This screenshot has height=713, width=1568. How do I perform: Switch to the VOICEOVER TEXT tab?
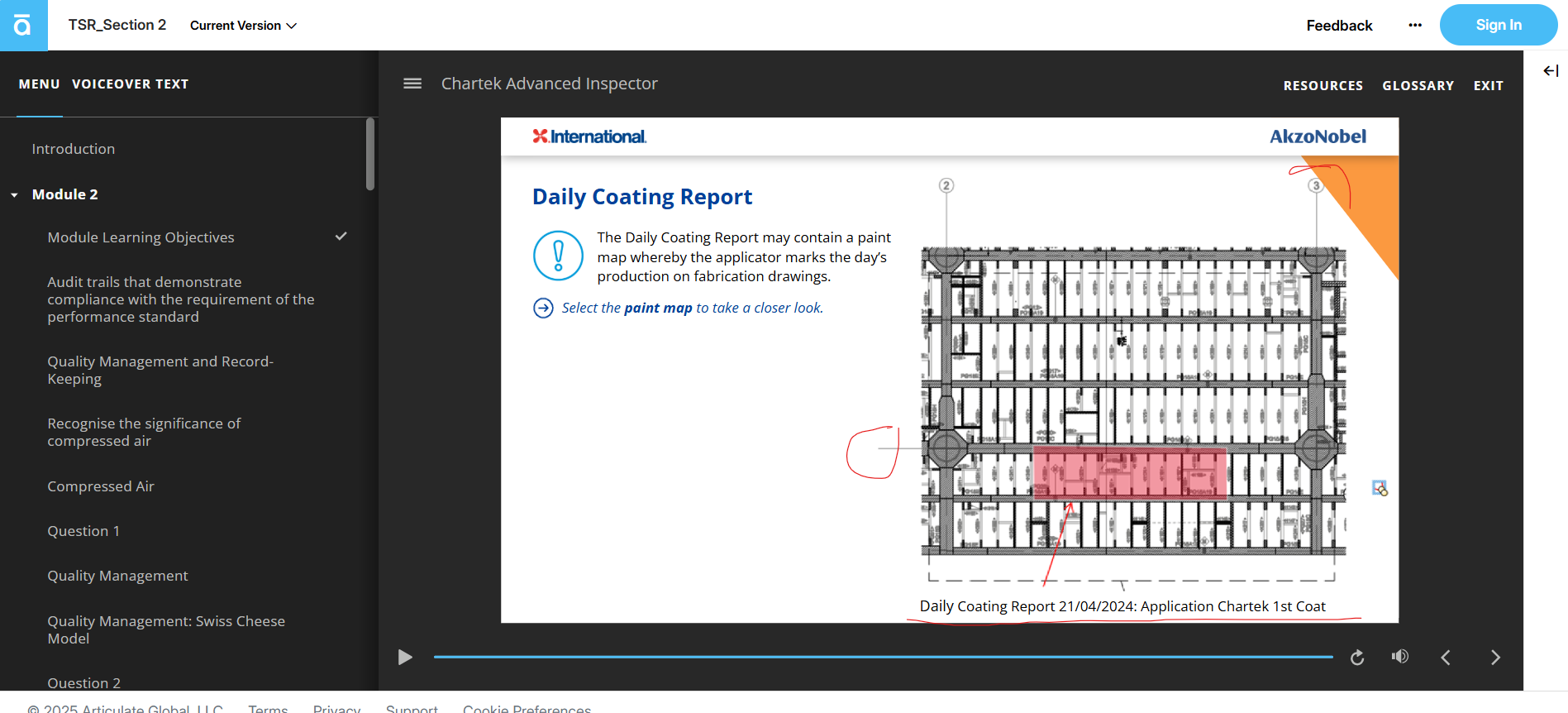click(131, 84)
